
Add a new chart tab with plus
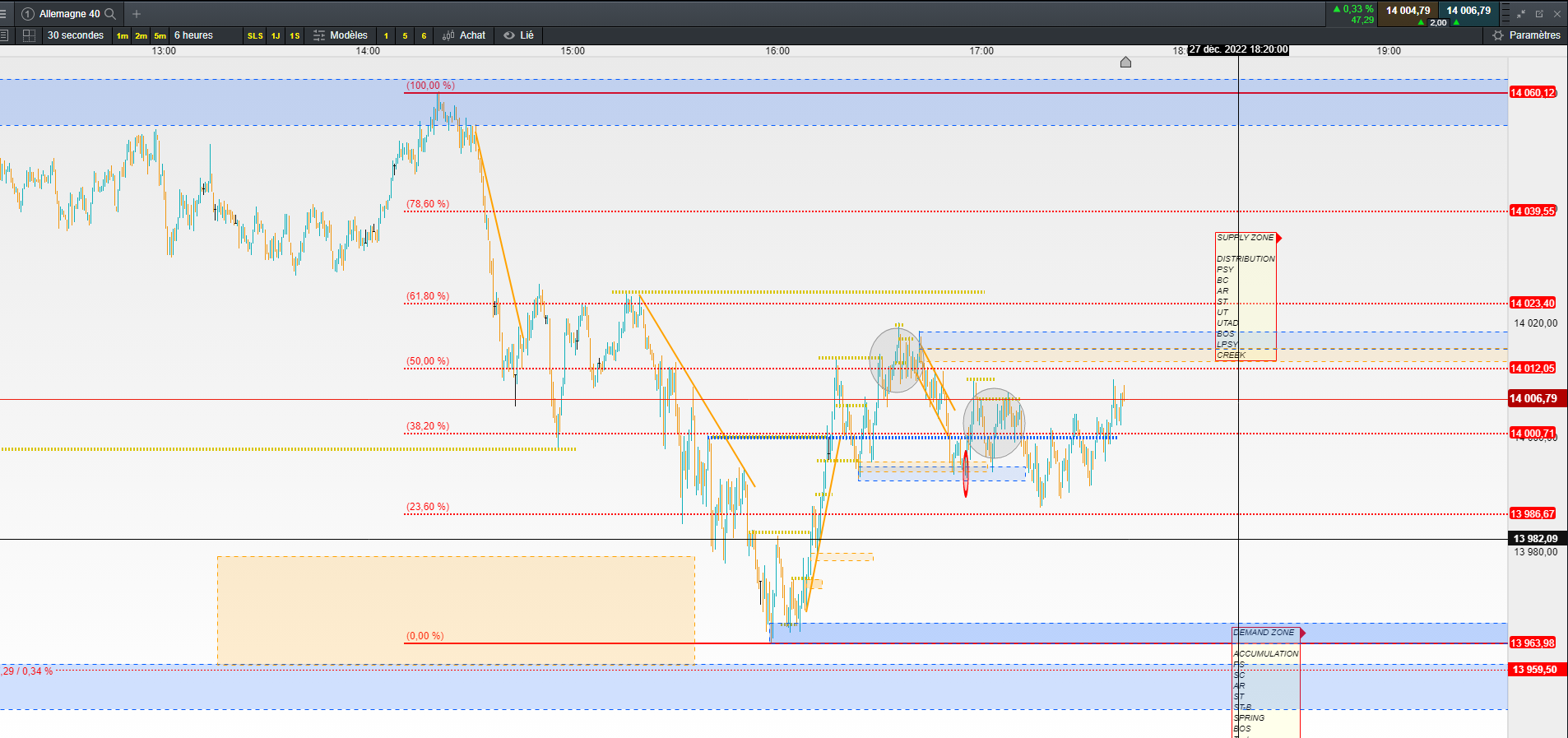137,14
